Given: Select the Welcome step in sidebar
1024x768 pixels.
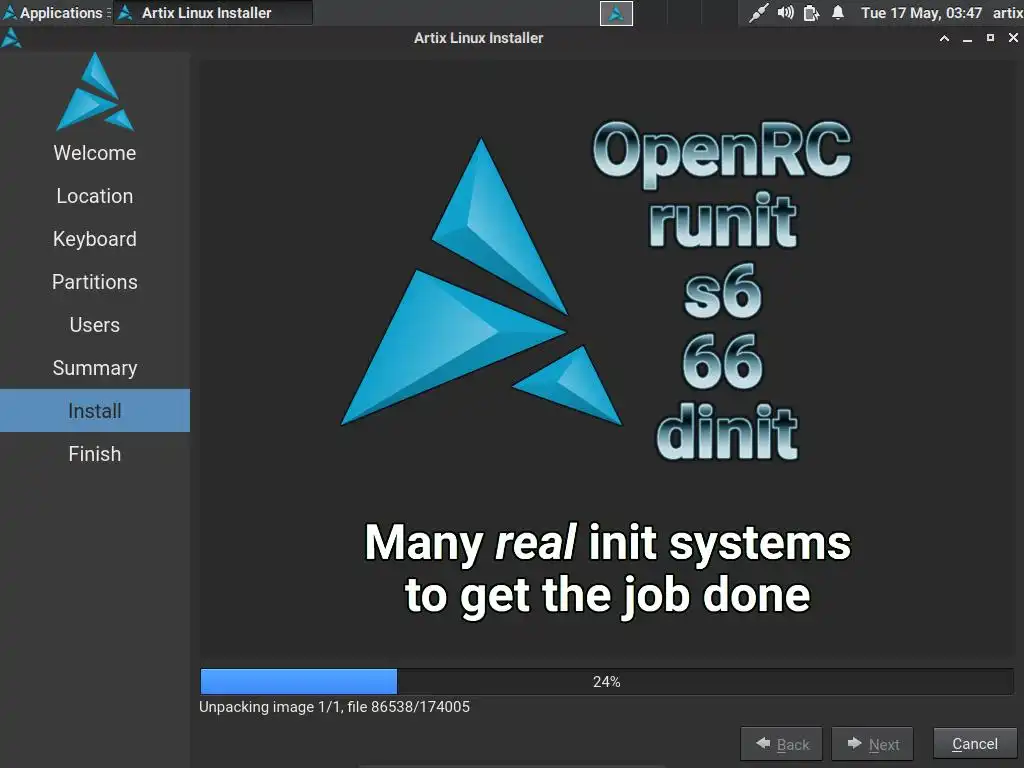Looking at the screenshot, I should click(x=95, y=153).
